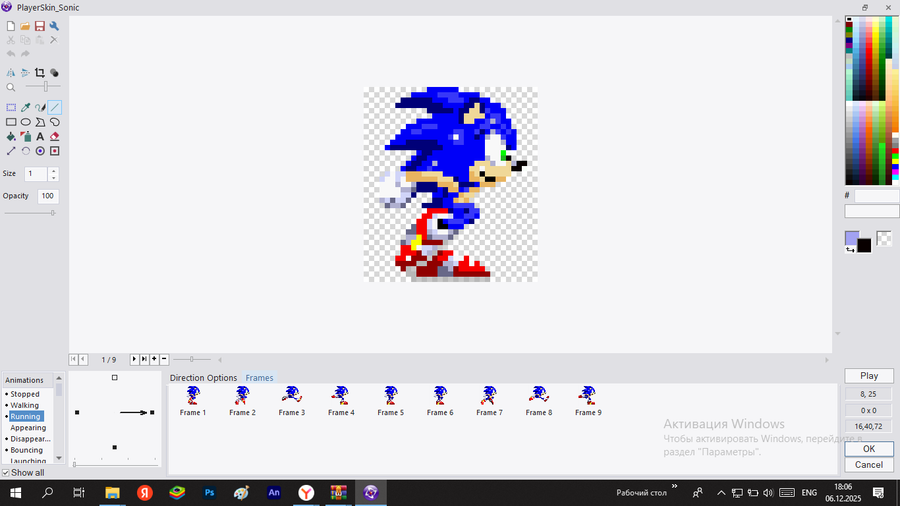Select the Bouncing animation
The width and height of the screenshot is (900, 506).
[26, 450]
